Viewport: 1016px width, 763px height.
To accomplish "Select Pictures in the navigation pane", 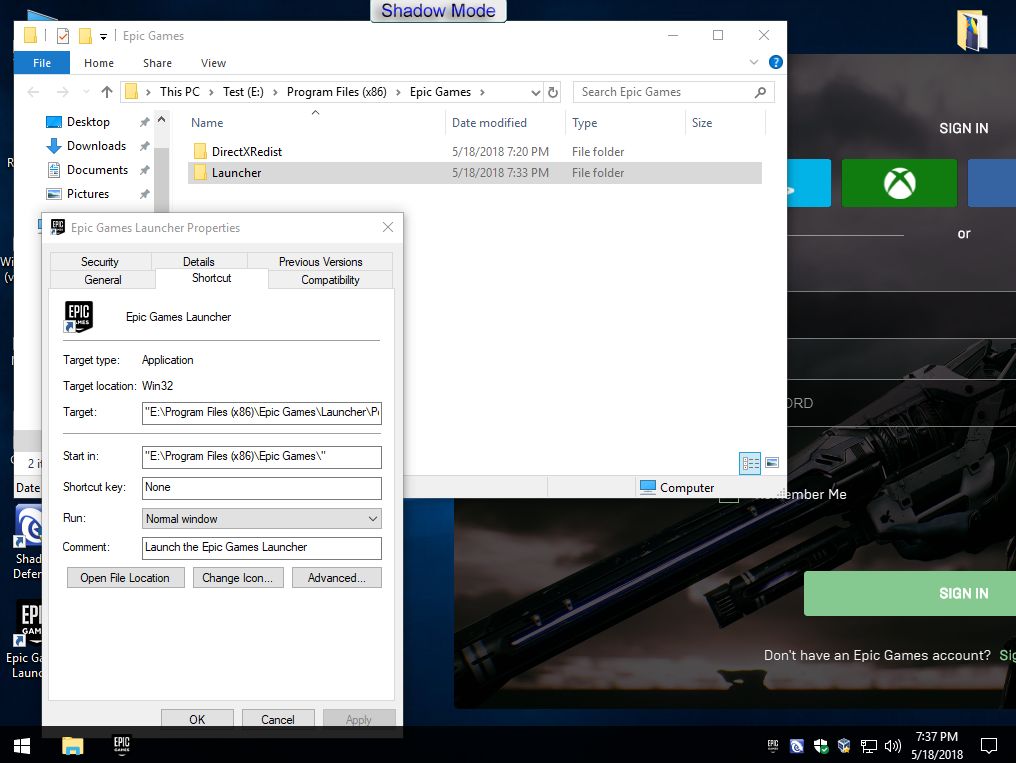I will tap(87, 194).
